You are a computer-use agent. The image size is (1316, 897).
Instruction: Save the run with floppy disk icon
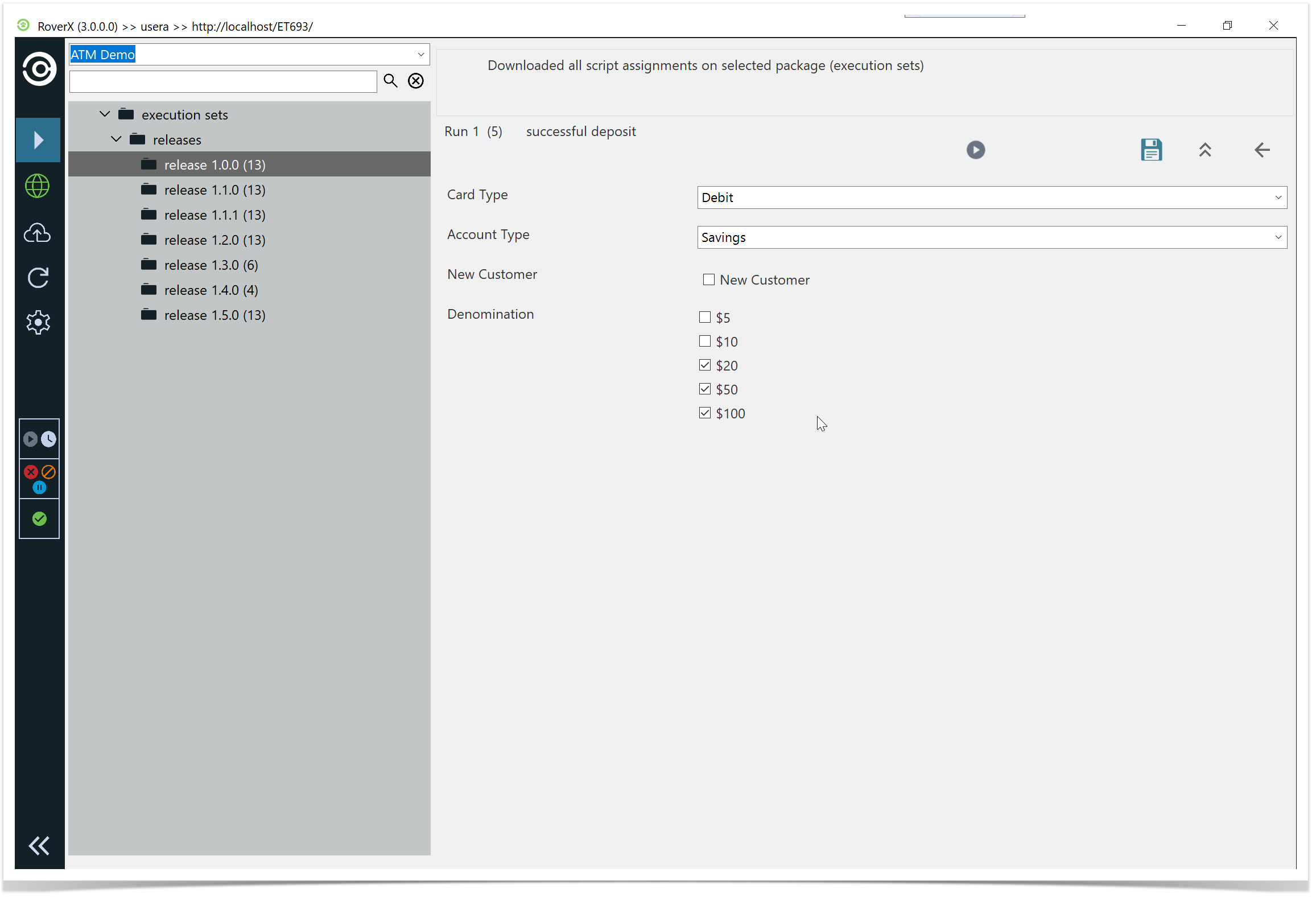(x=1150, y=150)
